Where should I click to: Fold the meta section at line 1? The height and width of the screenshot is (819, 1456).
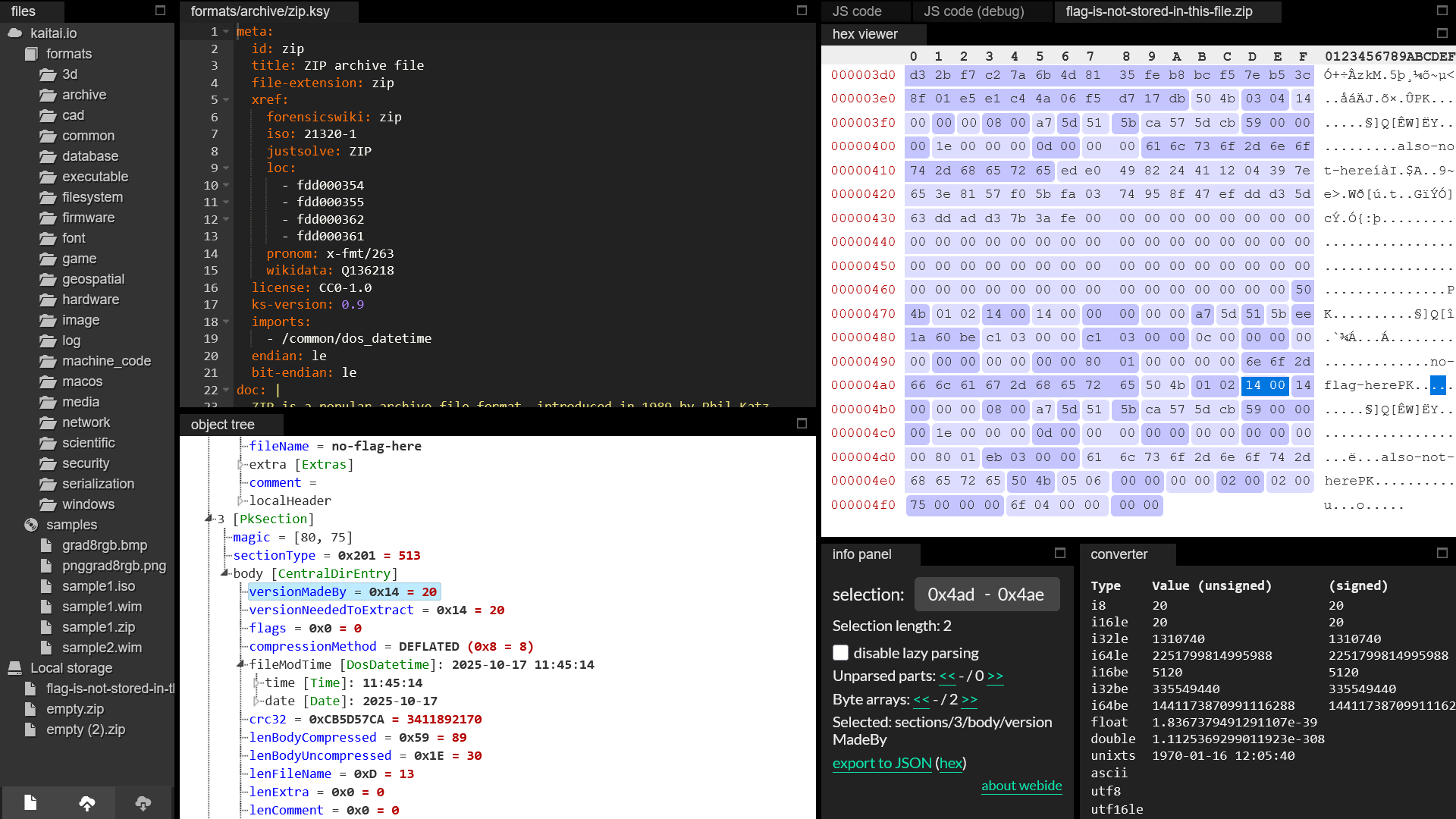pyautogui.click(x=226, y=32)
